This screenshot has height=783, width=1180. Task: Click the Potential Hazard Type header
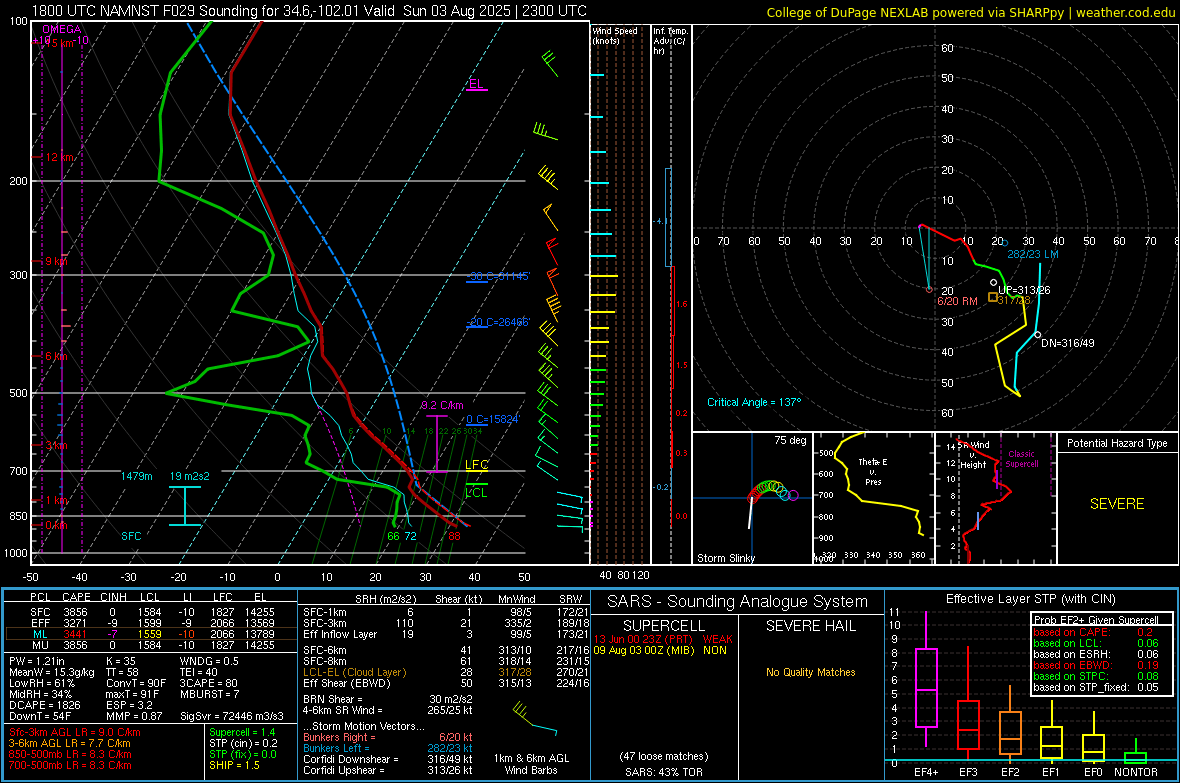click(1117, 443)
